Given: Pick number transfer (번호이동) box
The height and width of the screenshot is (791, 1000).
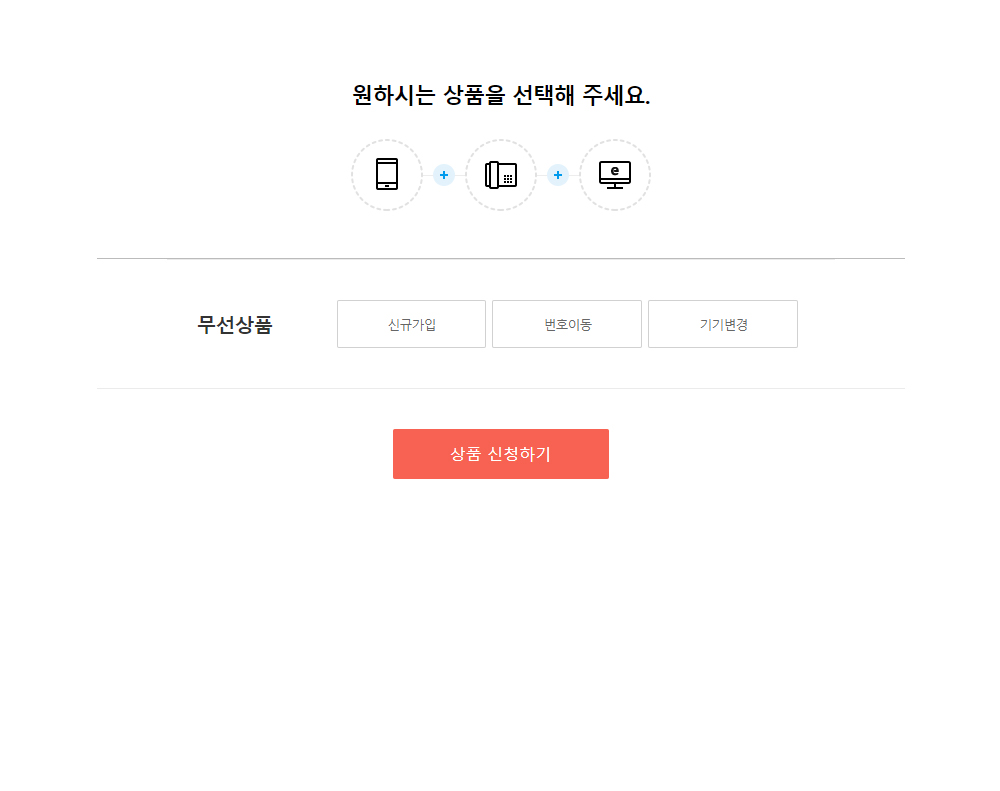Looking at the screenshot, I should click(x=567, y=324).
